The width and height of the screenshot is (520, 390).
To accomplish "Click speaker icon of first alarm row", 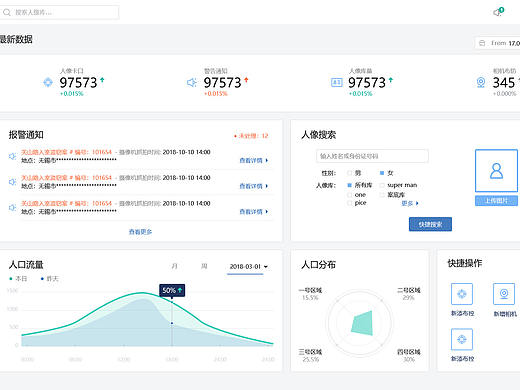I will (12, 156).
